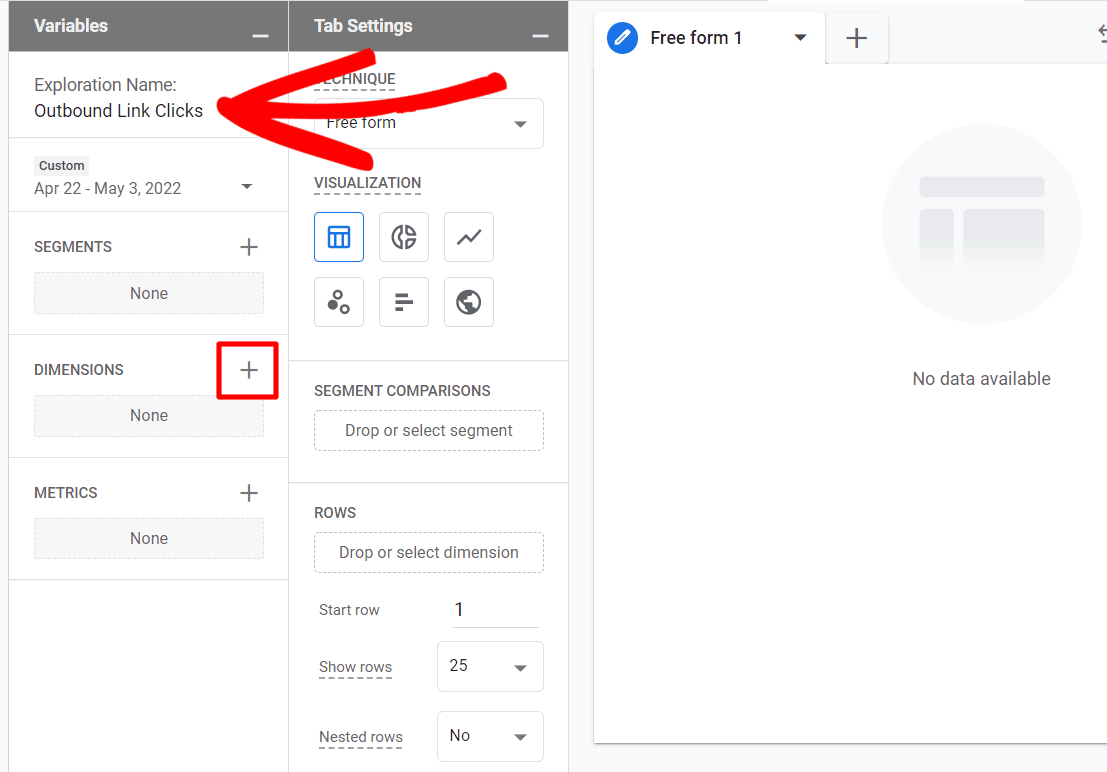The width and height of the screenshot is (1107, 772).
Task: Select the bar chart visualization
Action: (403, 301)
